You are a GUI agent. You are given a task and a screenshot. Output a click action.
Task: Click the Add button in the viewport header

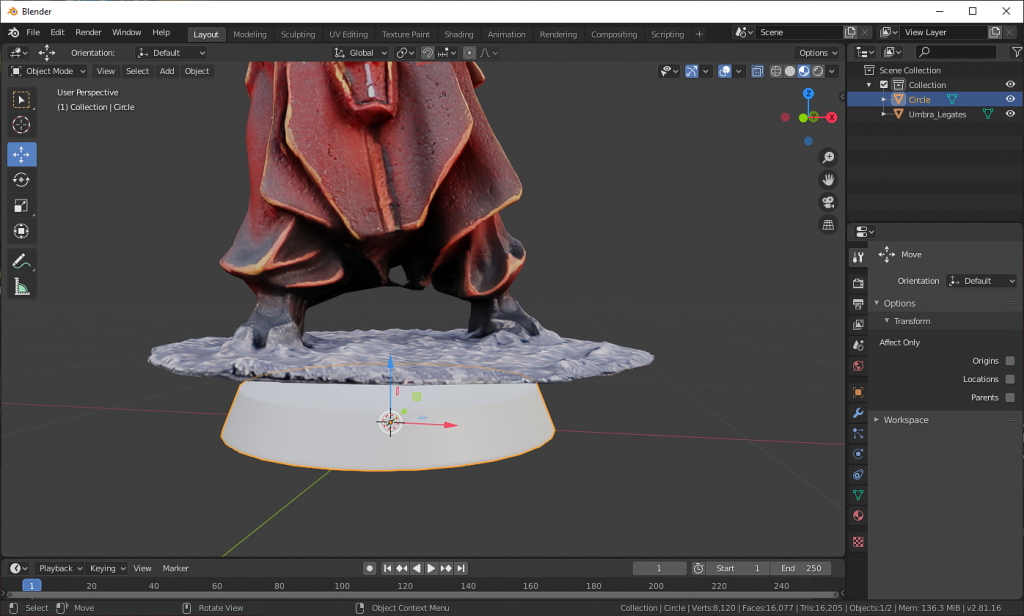[166, 71]
